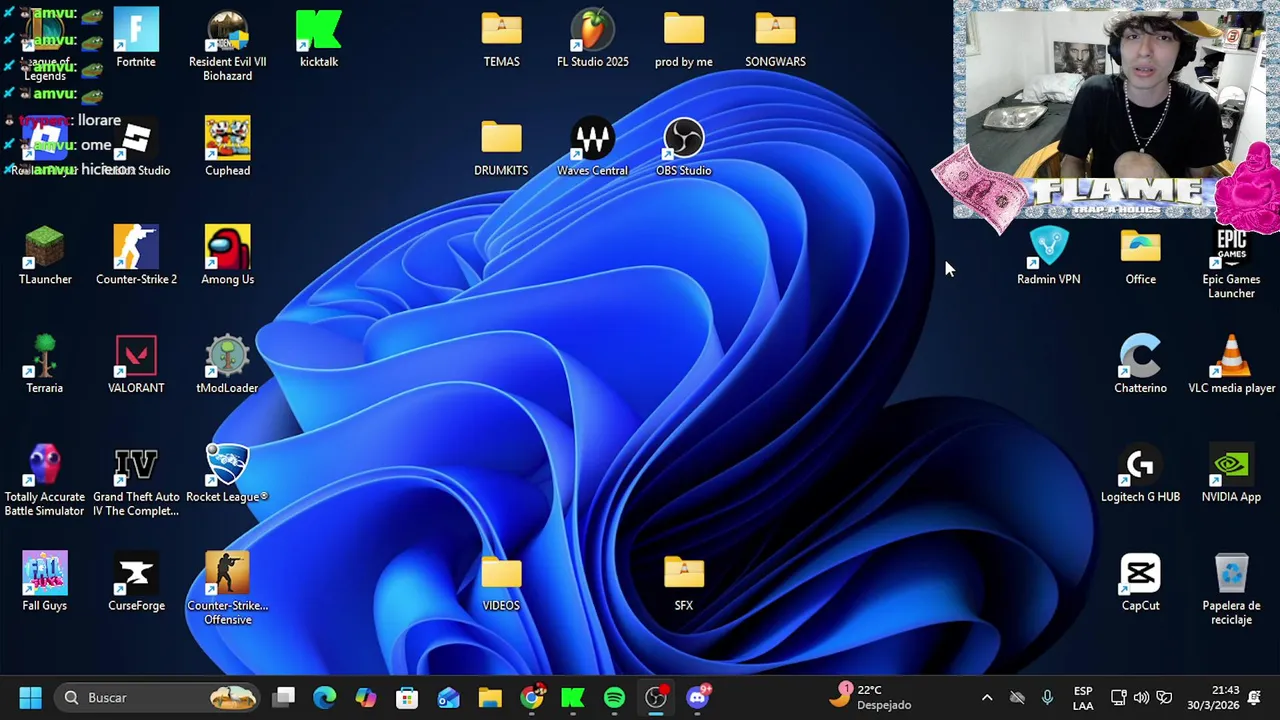This screenshot has width=1280, height=720.
Task: Launch Resident Evil VII Biohazard shortcut
Action: pyautogui.click(x=227, y=46)
